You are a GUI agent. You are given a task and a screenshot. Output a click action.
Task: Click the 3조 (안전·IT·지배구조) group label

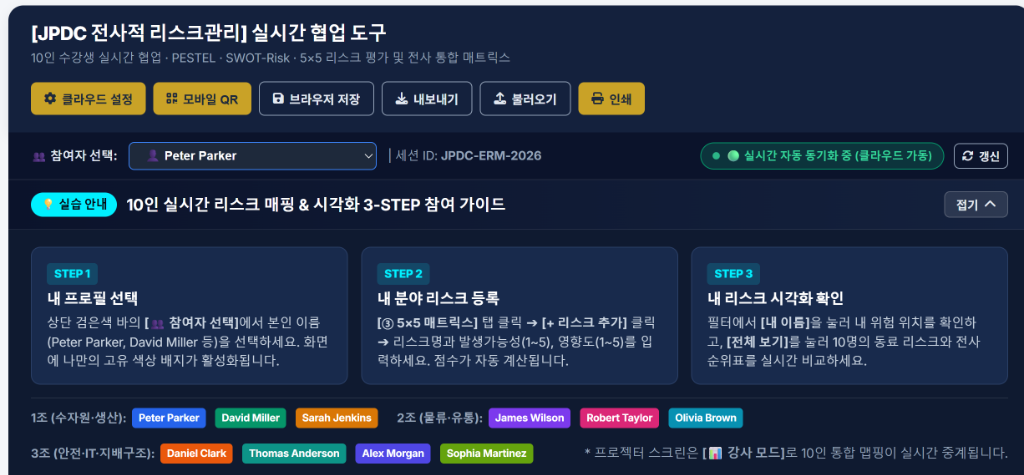click(x=92, y=453)
